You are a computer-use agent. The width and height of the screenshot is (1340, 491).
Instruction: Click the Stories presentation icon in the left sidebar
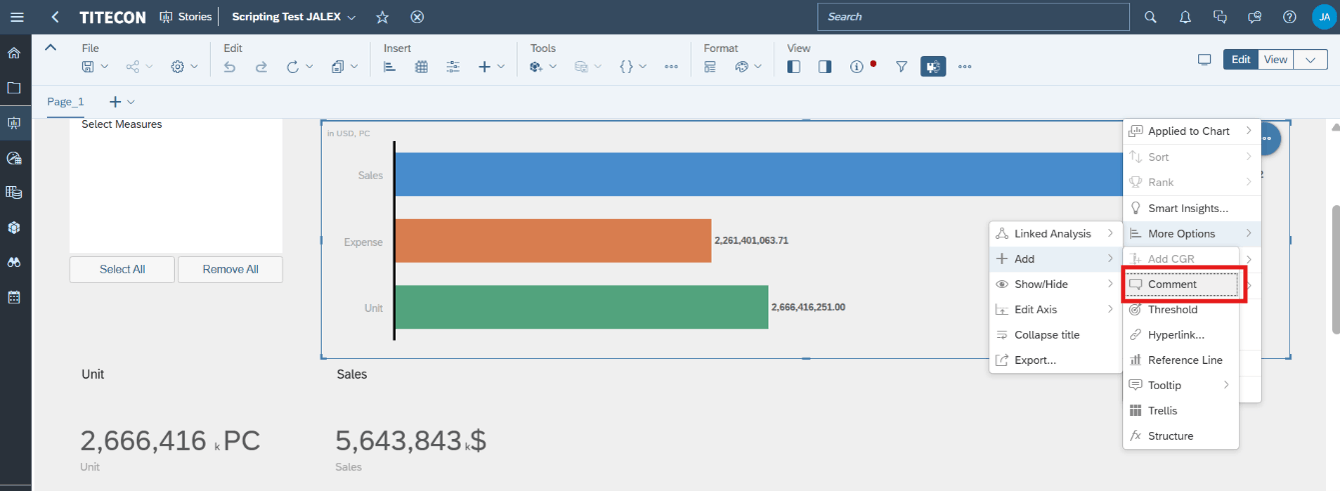pyautogui.click(x=14, y=123)
